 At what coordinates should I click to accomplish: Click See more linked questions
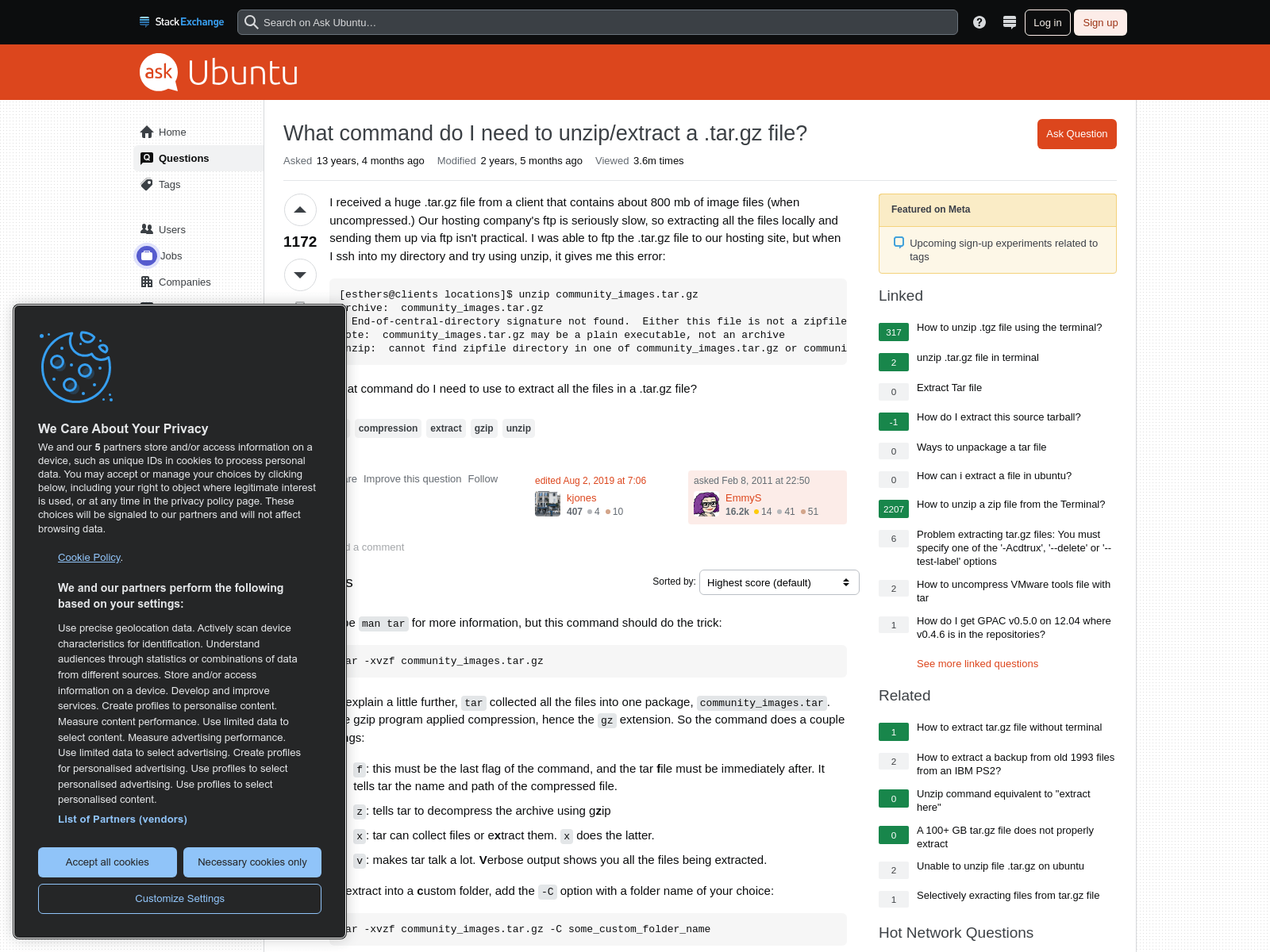[977, 664]
